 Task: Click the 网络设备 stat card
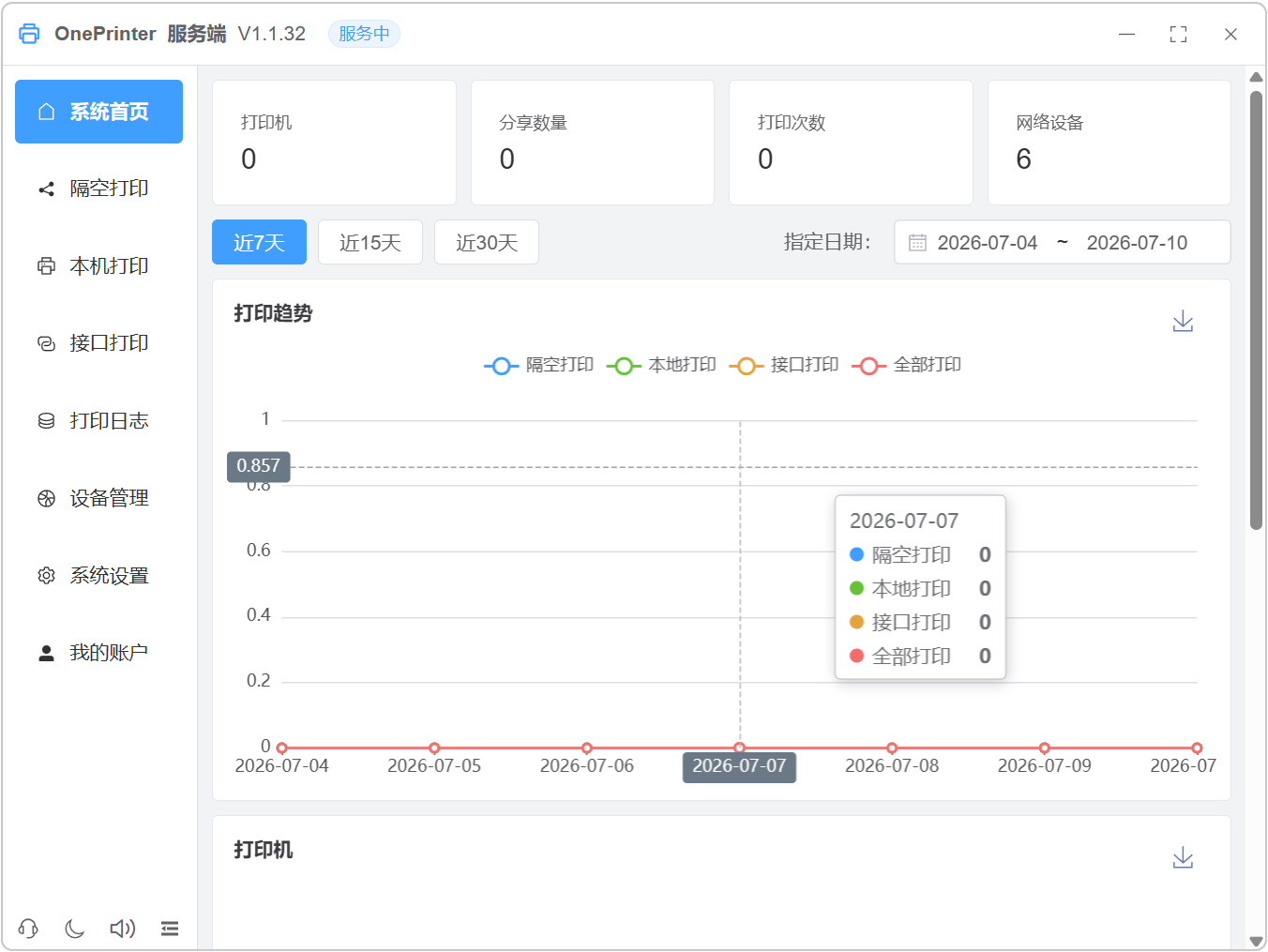pyautogui.click(x=1109, y=143)
